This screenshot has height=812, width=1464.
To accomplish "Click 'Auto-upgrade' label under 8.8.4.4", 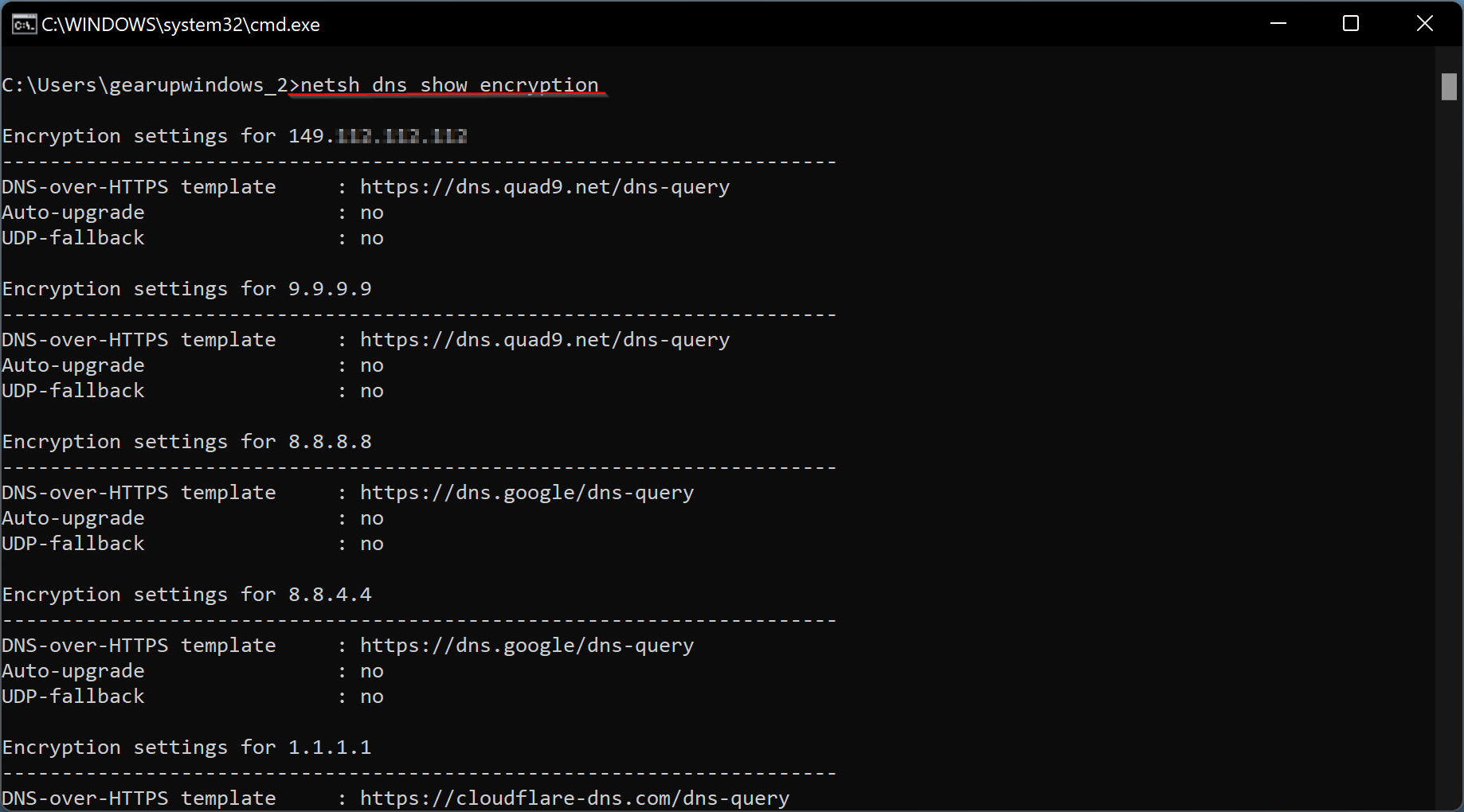I will (x=73, y=671).
